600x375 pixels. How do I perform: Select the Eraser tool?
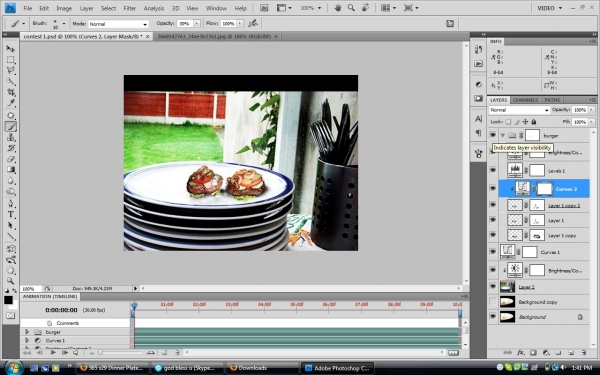11,159
